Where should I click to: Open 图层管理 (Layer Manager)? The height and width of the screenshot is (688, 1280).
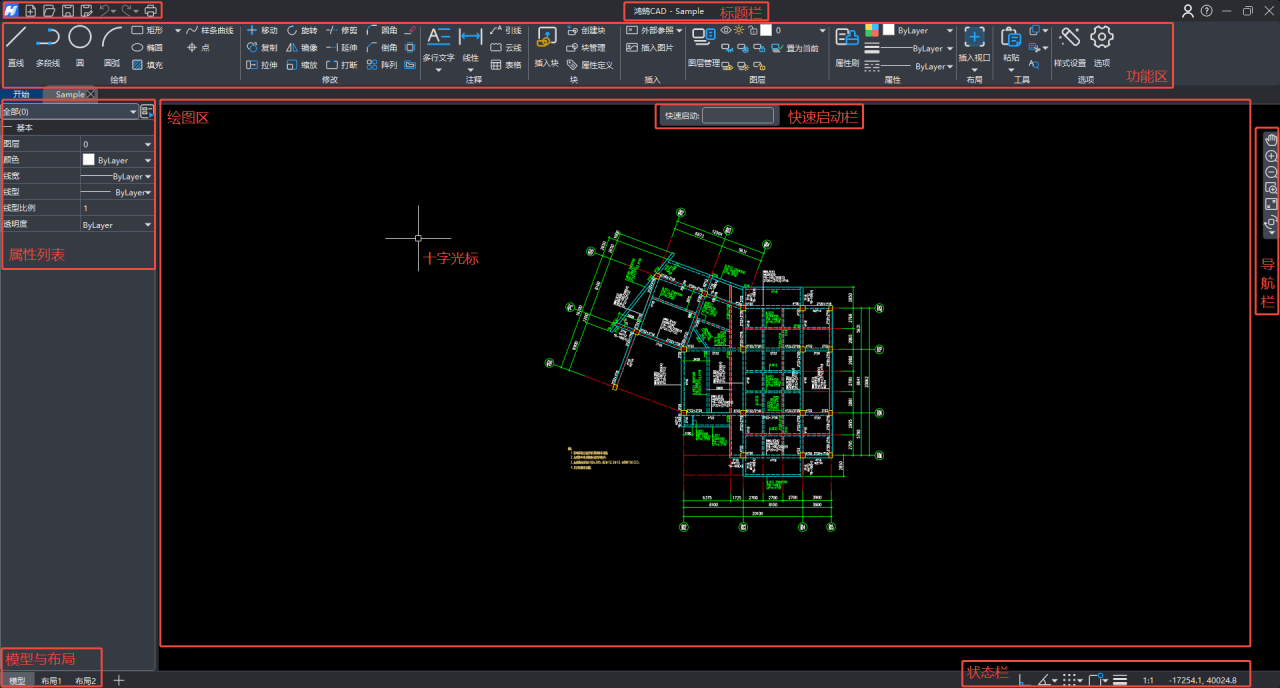click(x=704, y=45)
